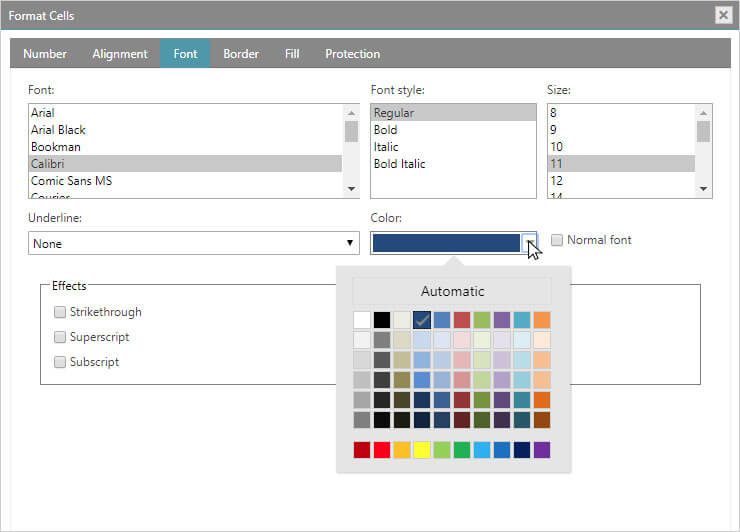Choose the Arial Black font

[x=185, y=130]
